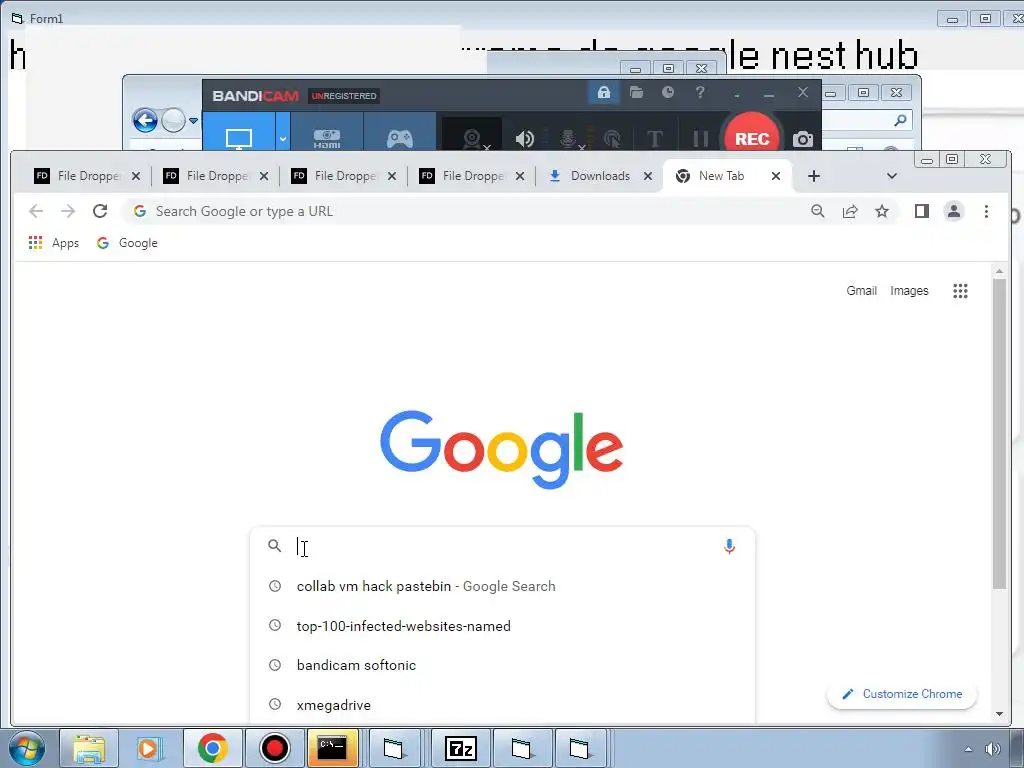1024x768 pixels.
Task: Click the Google search box
Action: pos(503,546)
